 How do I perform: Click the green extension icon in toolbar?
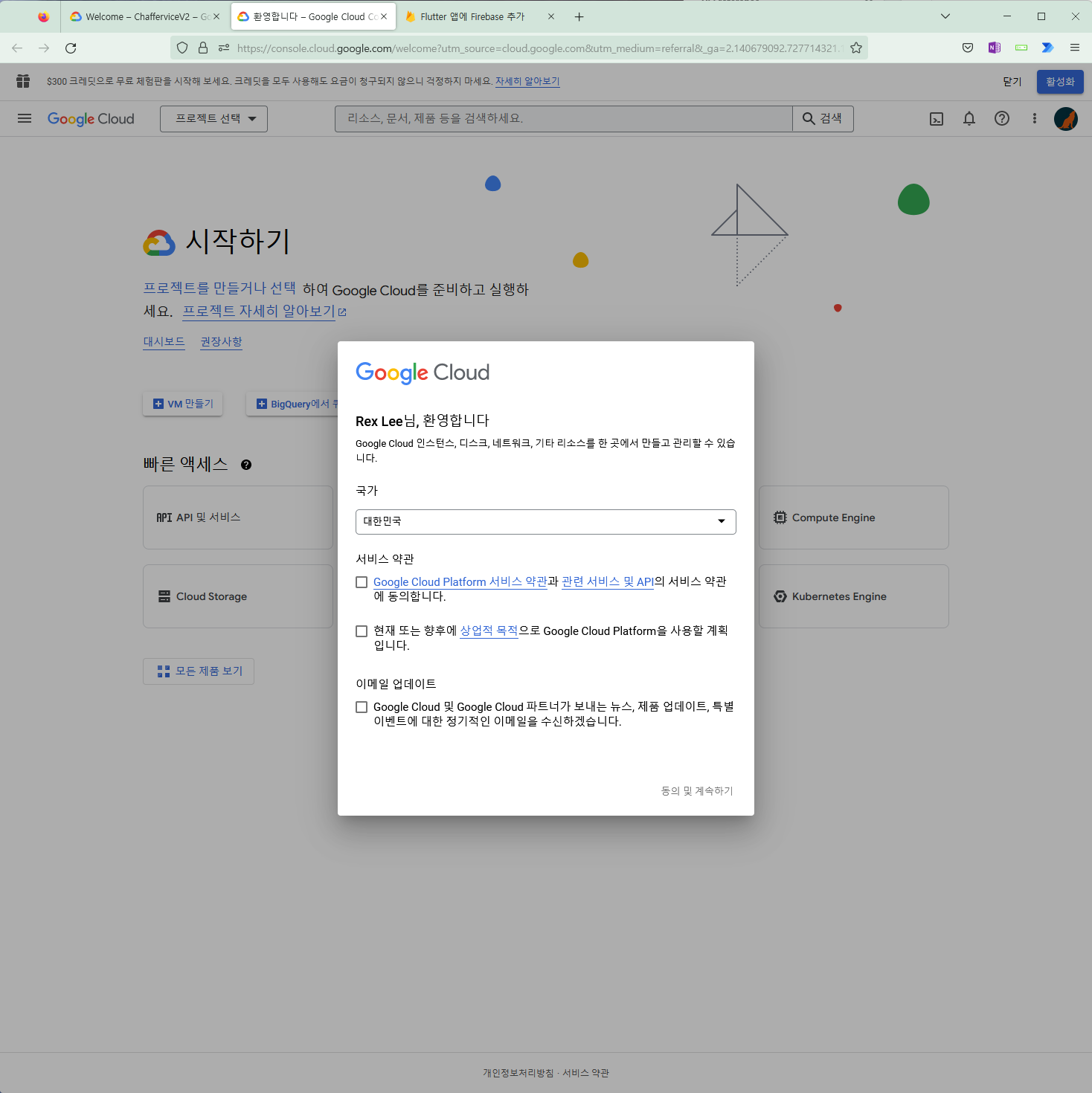pyautogui.click(x=1021, y=48)
